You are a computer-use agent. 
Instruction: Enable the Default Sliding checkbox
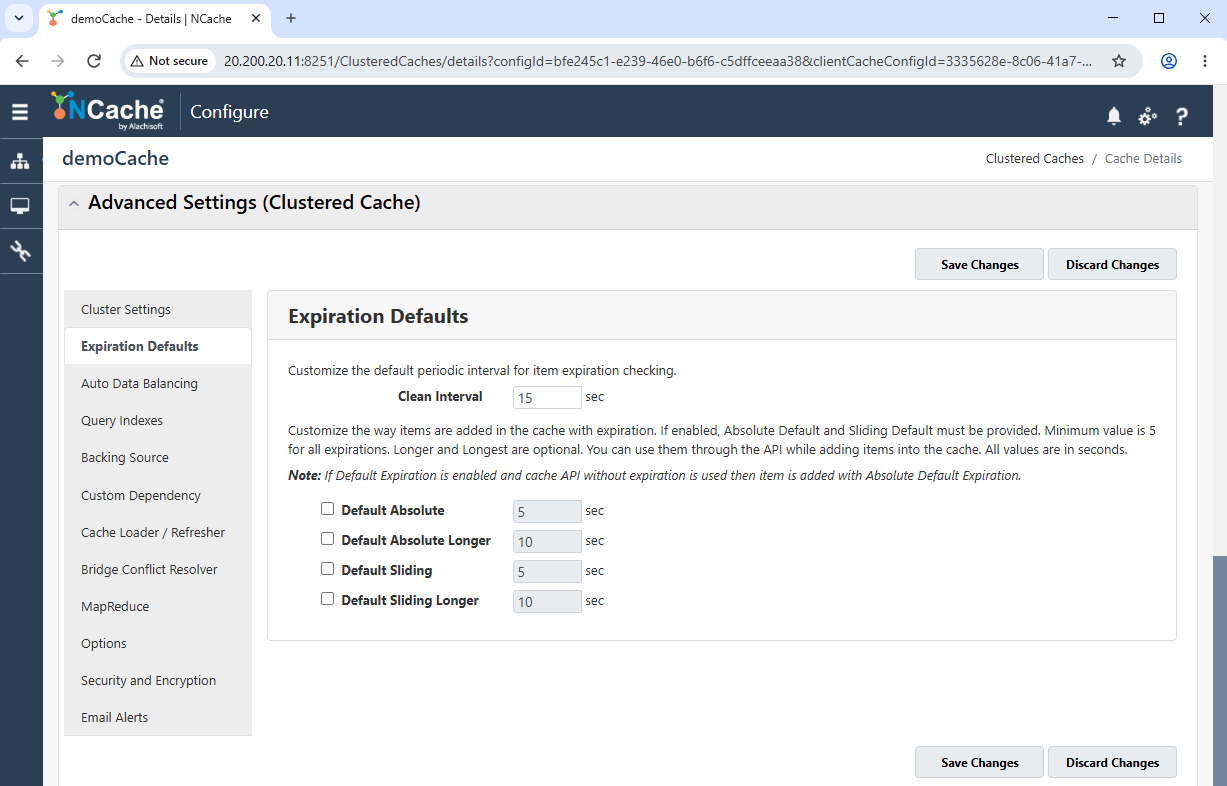327,568
